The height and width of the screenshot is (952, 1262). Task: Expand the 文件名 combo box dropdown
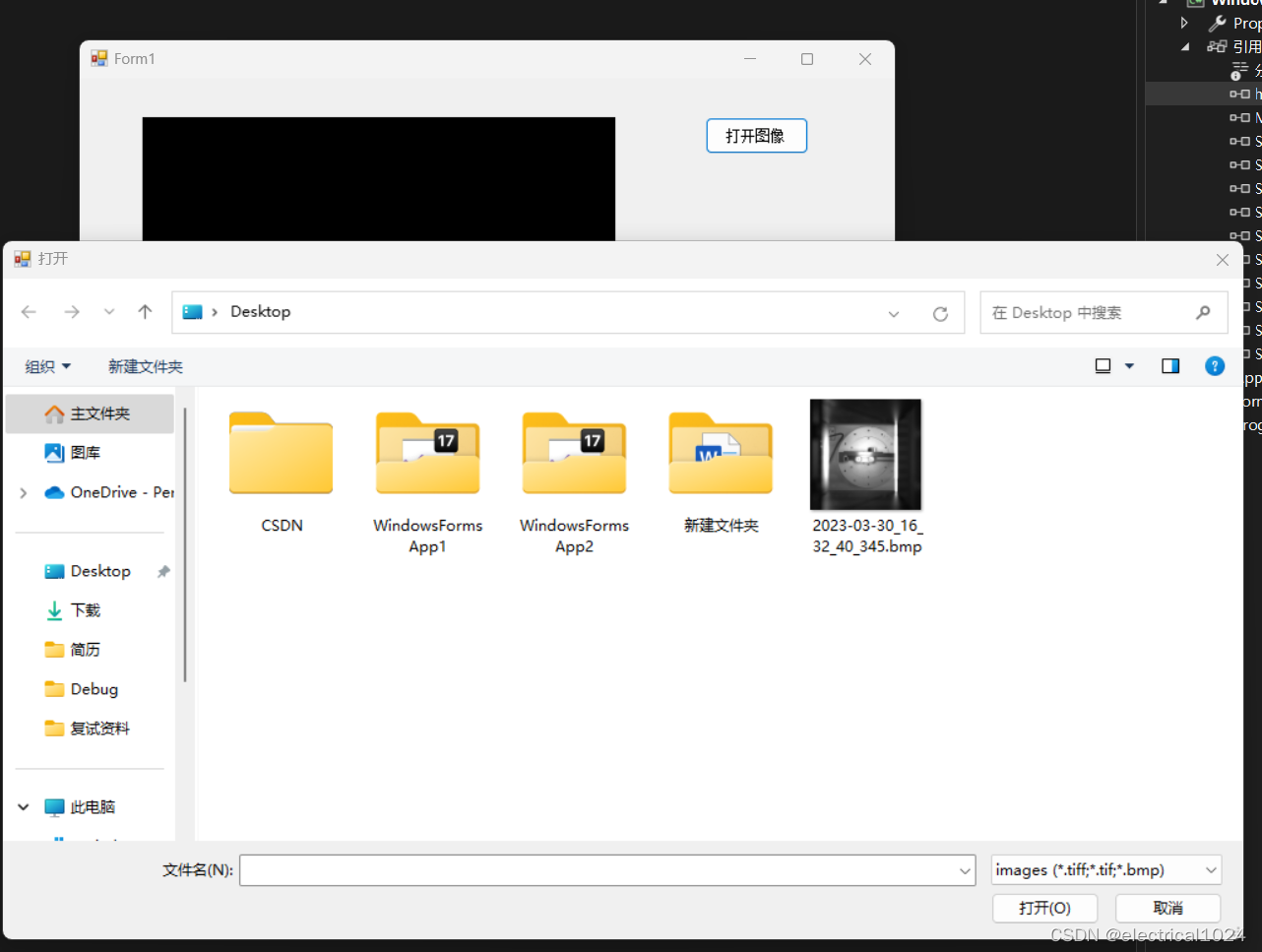pyautogui.click(x=966, y=870)
